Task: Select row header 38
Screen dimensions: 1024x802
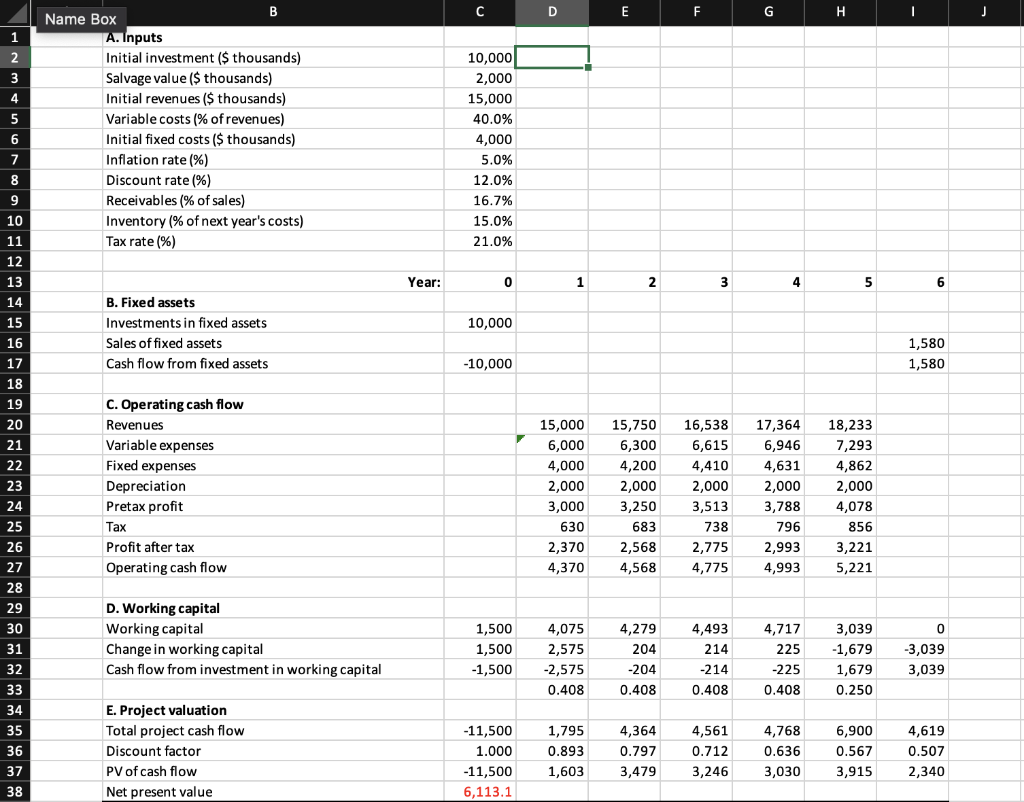Action: point(14,791)
